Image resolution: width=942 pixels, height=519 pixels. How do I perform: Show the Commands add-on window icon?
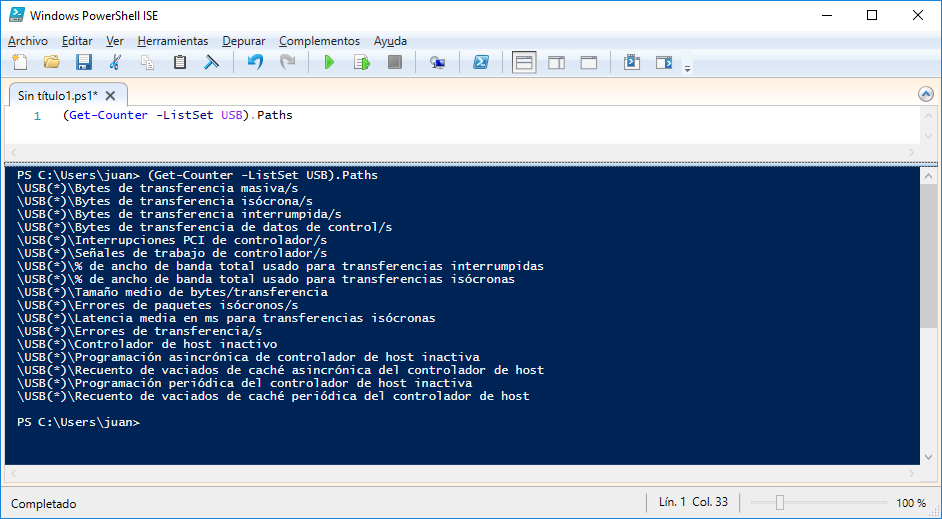[x=631, y=62]
